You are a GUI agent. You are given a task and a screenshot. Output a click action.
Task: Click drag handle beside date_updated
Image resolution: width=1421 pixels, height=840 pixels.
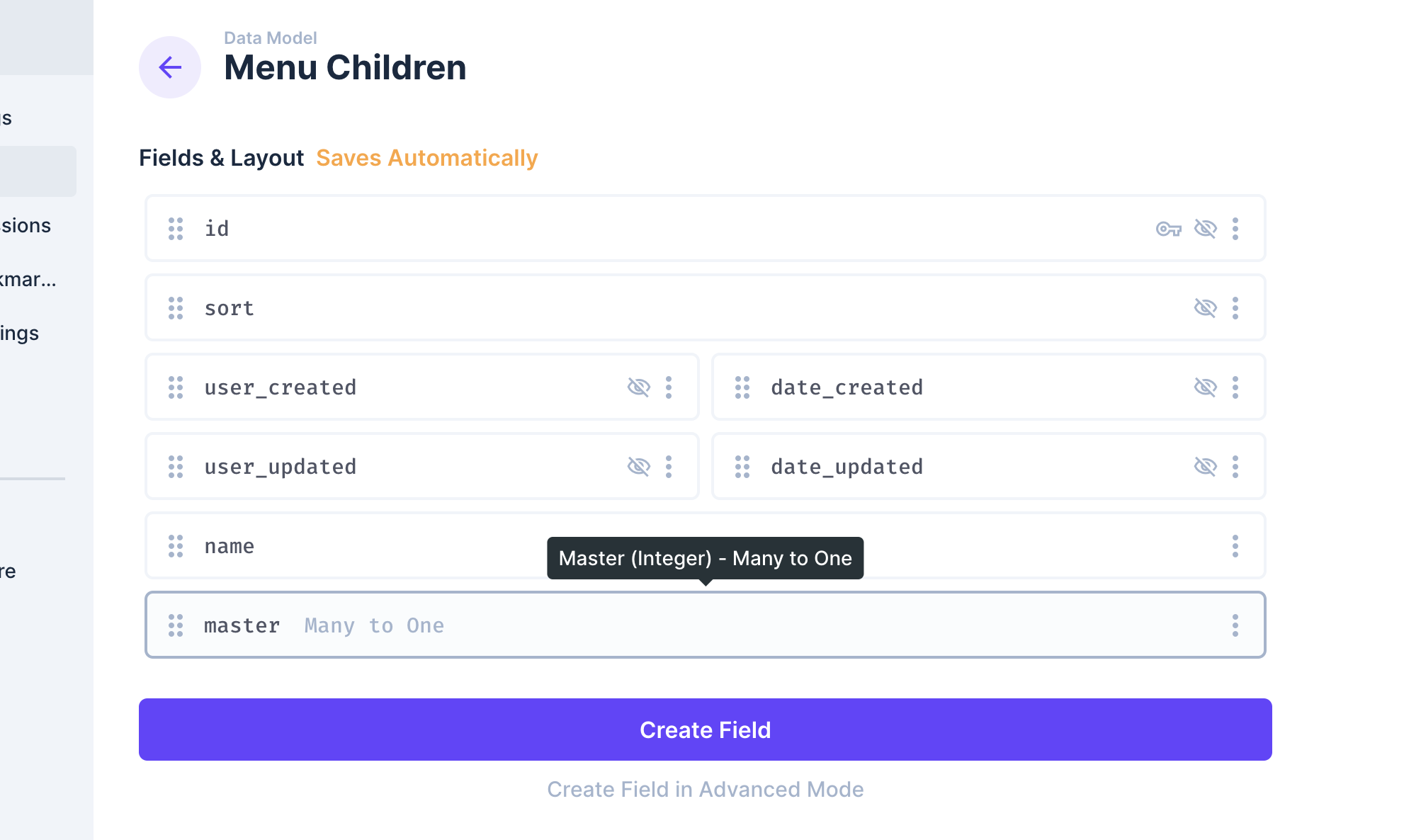coord(742,467)
